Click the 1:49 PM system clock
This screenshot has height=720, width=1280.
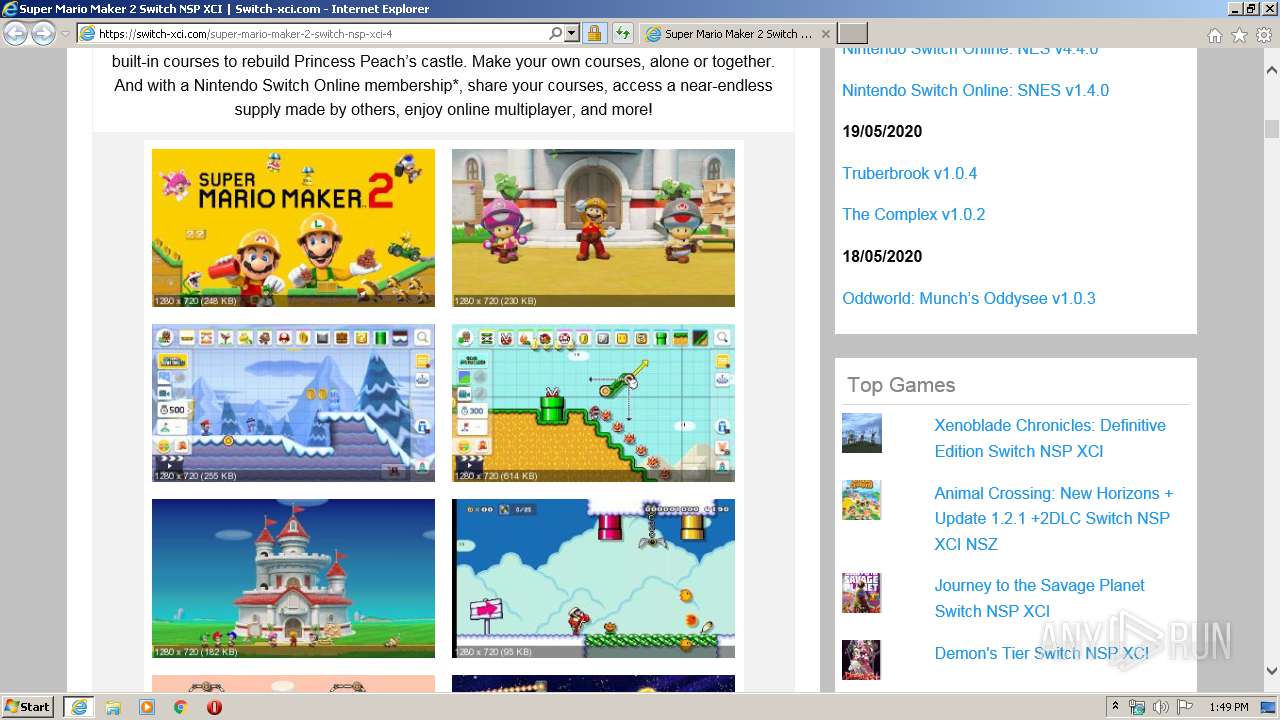[1228, 707]
